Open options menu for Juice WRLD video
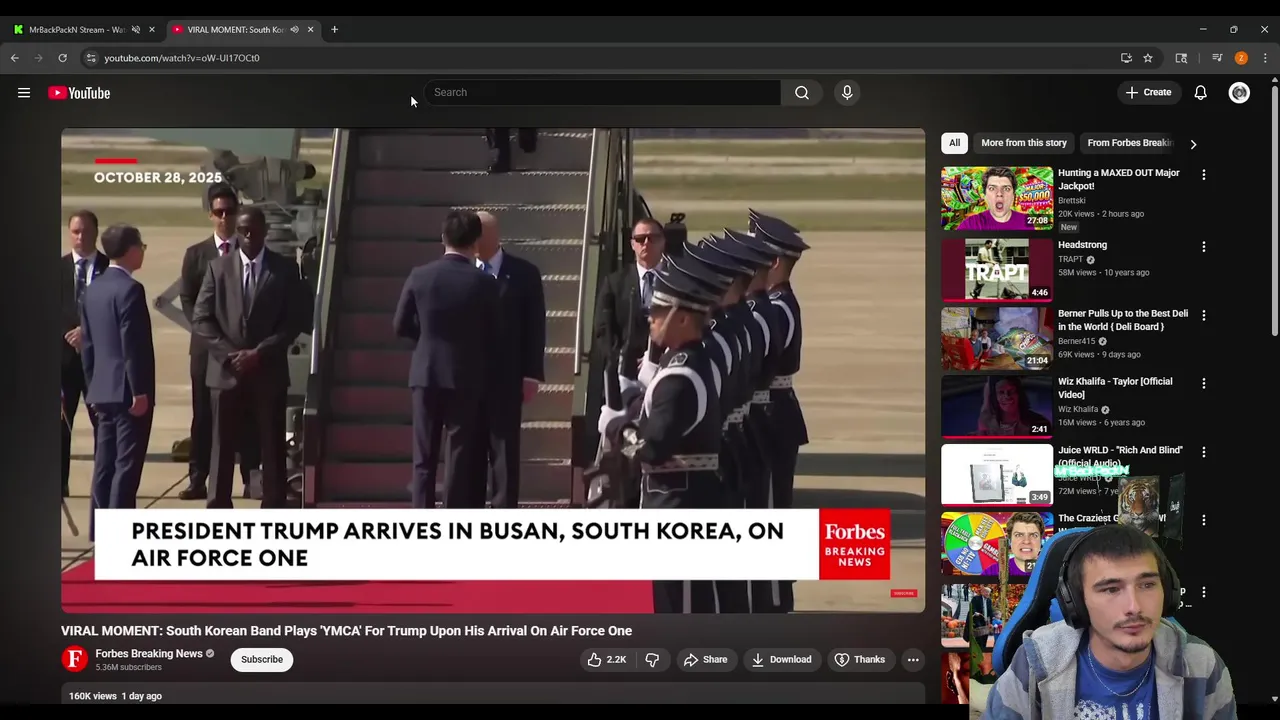This screenshot has width=1280, height=720. pos(1204,452)
